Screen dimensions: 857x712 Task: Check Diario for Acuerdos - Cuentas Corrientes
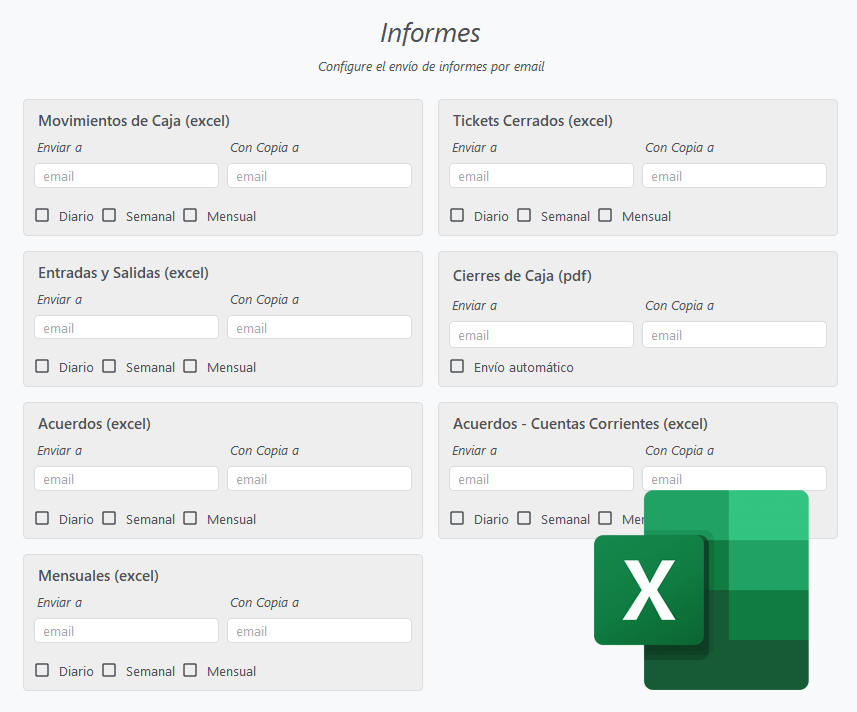(457, 518)
